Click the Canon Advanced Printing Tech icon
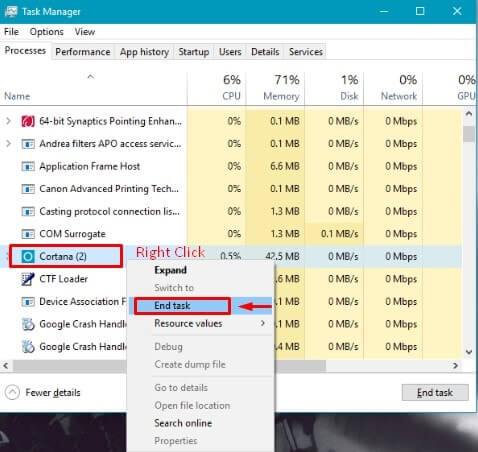 click(x=28, y=189)
